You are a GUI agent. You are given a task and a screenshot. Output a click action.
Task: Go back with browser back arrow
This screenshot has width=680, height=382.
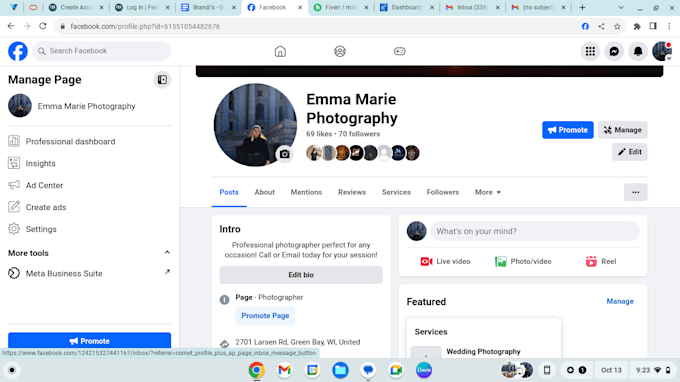(11, 26)
